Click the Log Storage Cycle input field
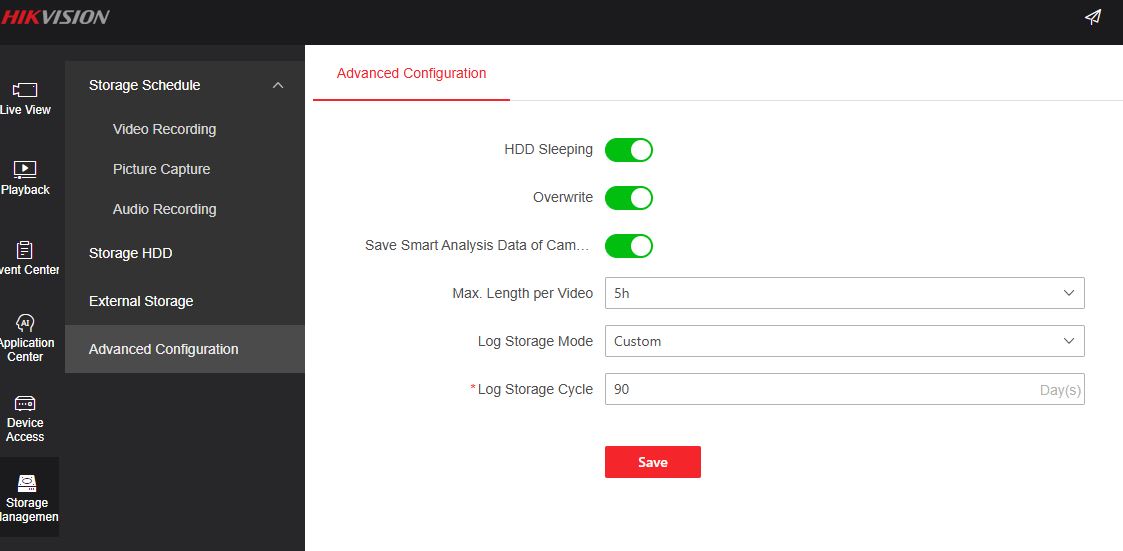The image size is (1123, 551). pos(820,389)
